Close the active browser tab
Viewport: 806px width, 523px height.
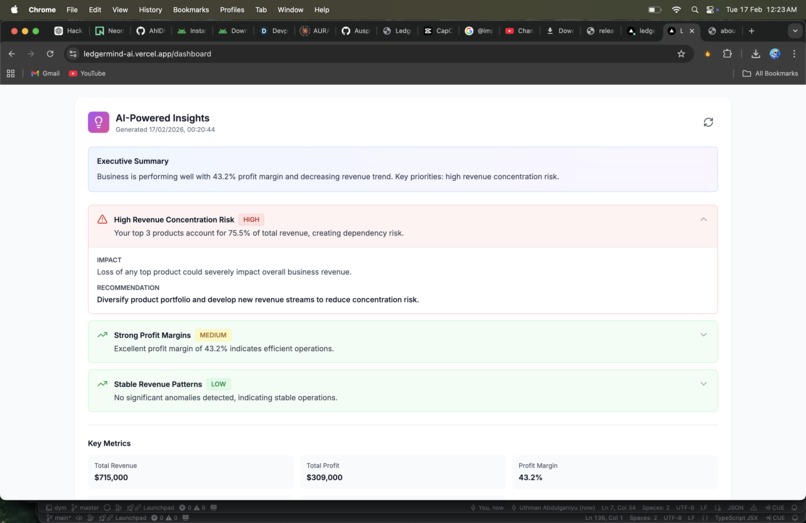click(x=692, y=31)
